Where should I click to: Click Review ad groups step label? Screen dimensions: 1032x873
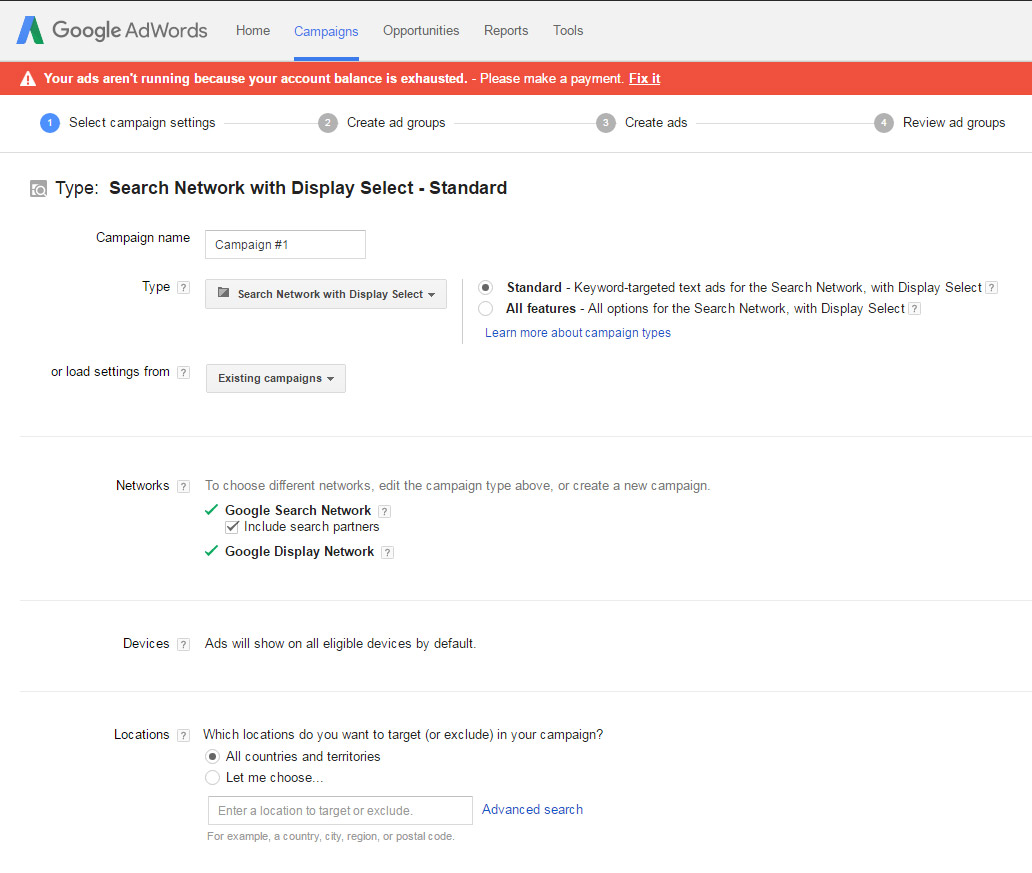(954, 122)
